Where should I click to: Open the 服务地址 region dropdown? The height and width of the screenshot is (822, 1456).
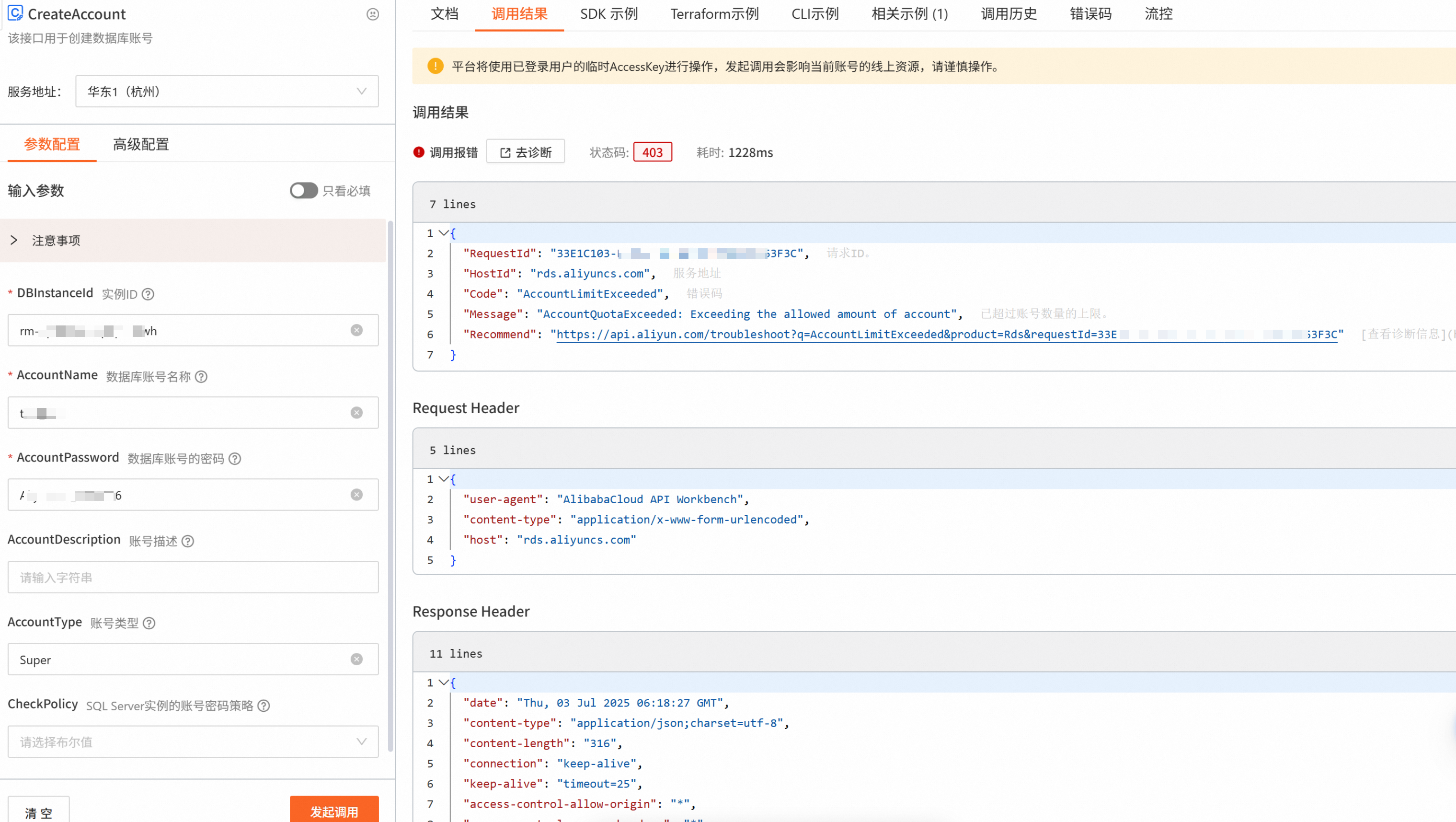coord(227,91)
